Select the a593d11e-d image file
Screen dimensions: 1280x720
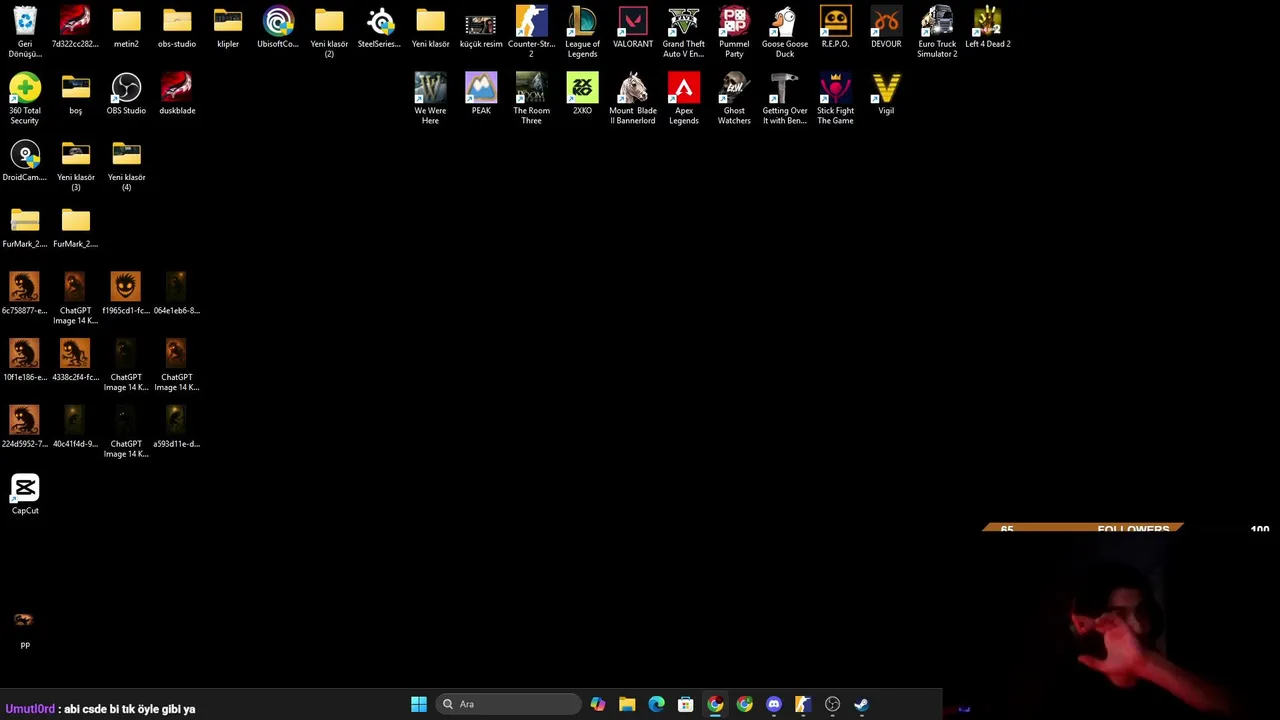(x=177, y=428)
